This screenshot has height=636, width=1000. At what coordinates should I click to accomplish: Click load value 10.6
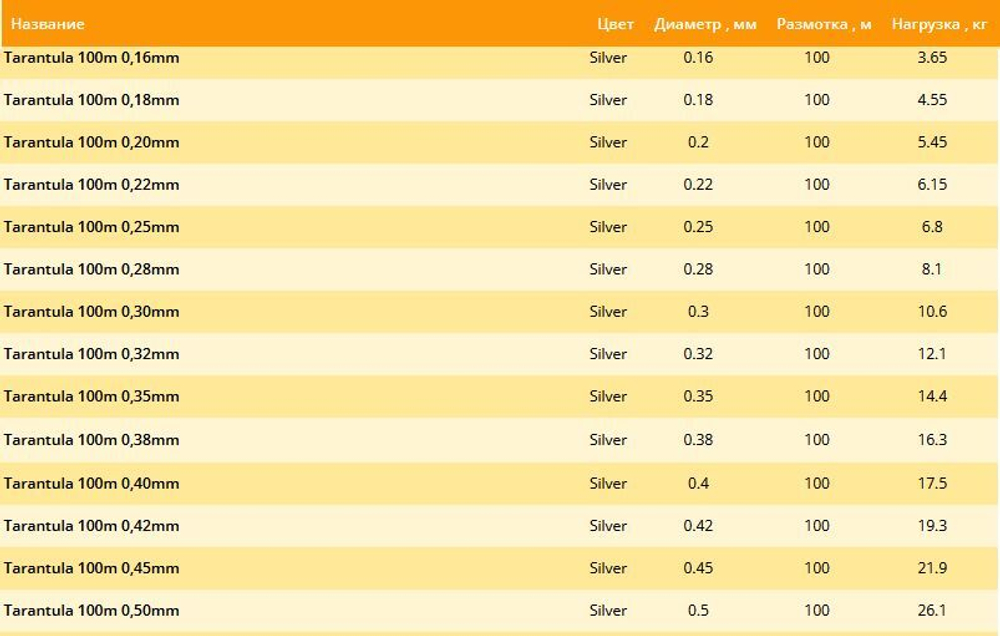[x=932, y=311]
